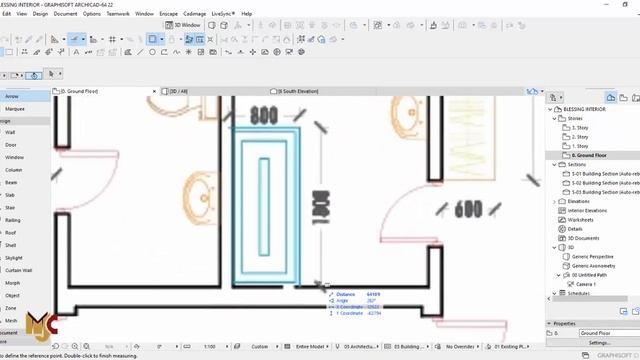Viewport: 640px width, 360px height.
Task: Select the Column tool
Action: (13, 170)
